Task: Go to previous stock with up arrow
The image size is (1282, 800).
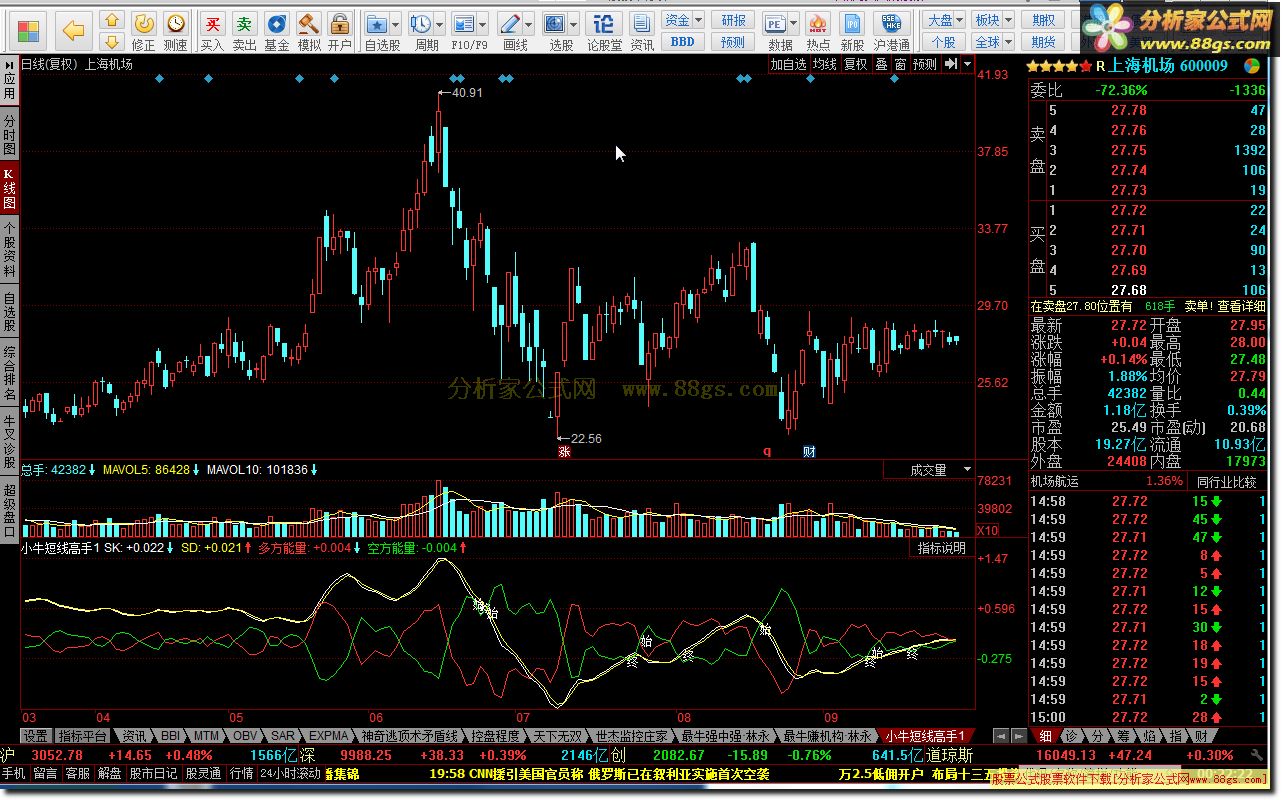Action: [113, 20]
